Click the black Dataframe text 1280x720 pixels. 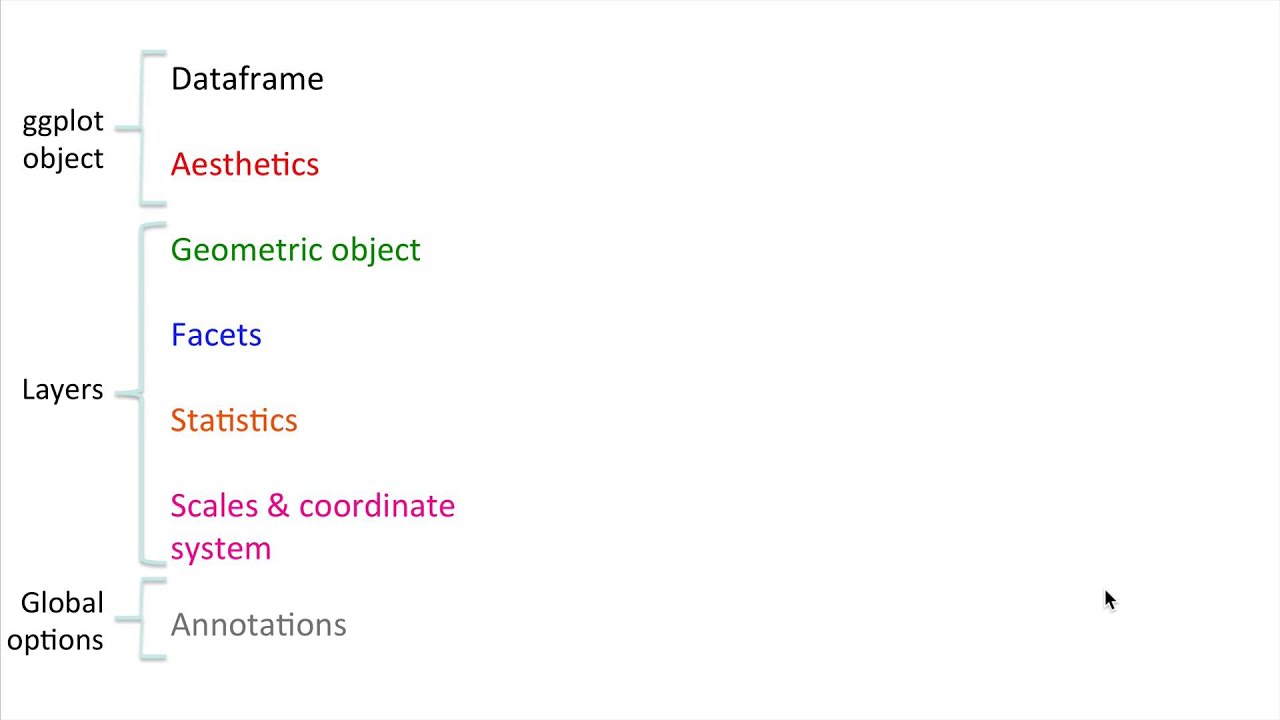[247, 79]
